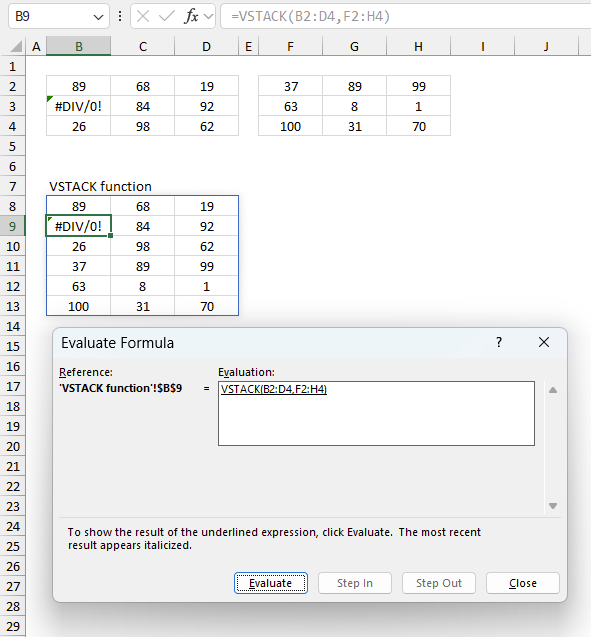This screenshot has height=637, width=591.
Task: Click the evaluation scroll down arrow
Action: pyautogui.click(x=553, y=506)
